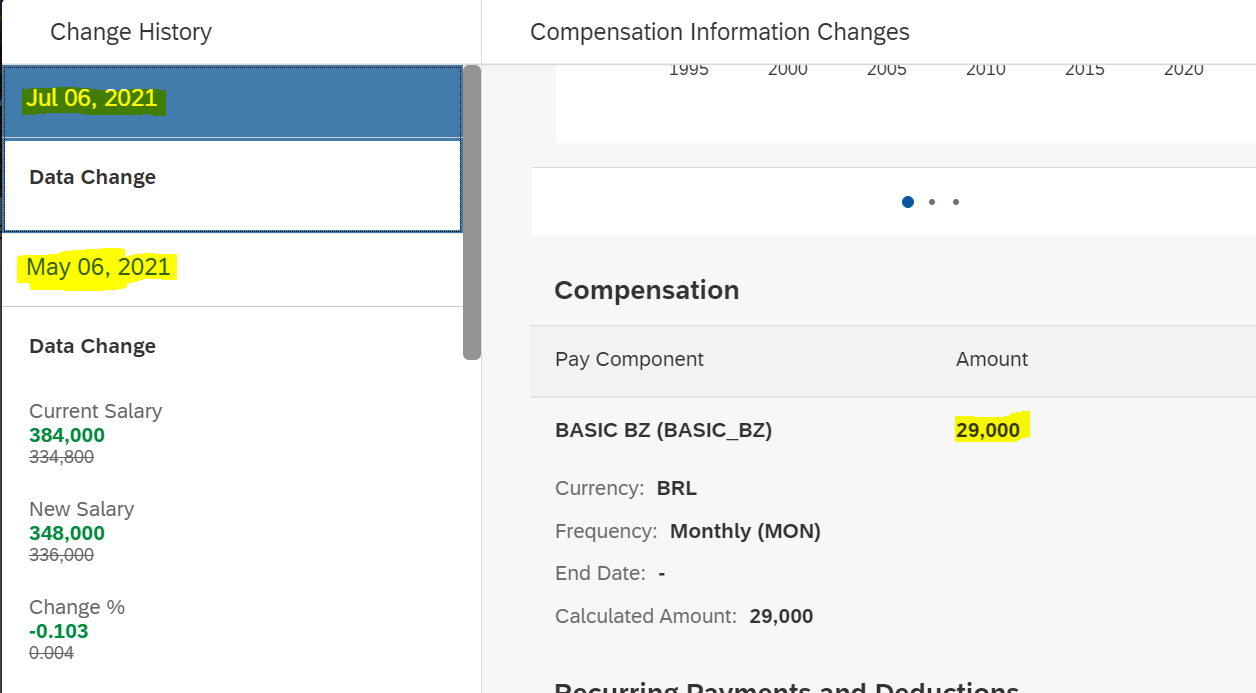This screenshot has height=693, width=1256.
Task: Click the Pay Component column header
Action: point(630,359)
